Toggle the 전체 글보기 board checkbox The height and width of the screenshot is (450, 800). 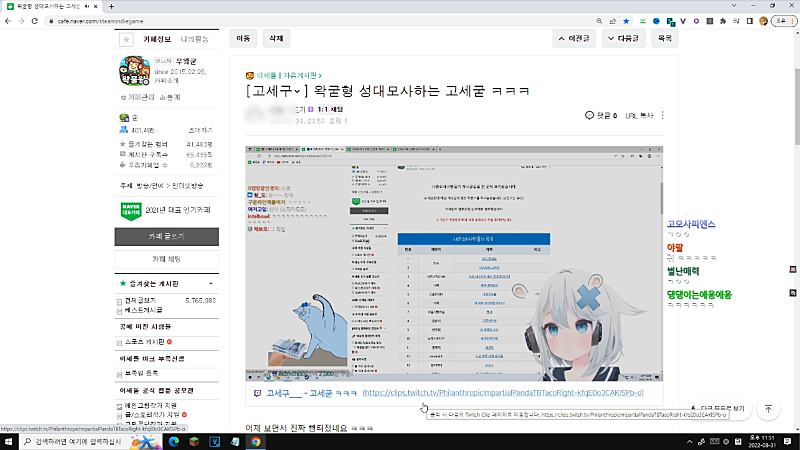(x=121, y=300)
